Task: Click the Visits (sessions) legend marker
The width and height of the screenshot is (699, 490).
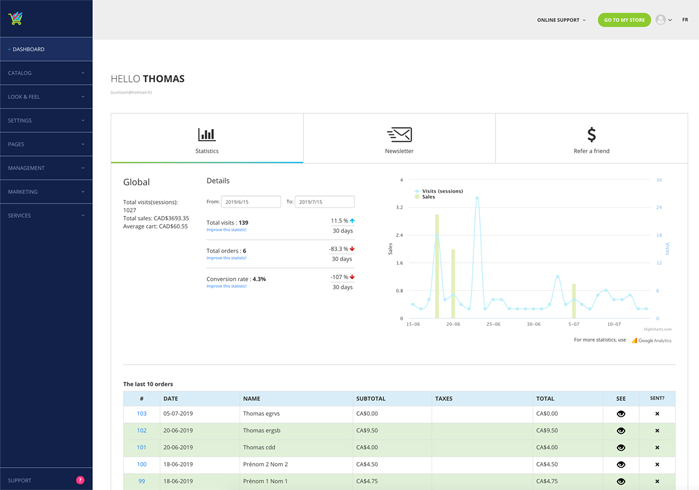Action: tap(417, 191)
